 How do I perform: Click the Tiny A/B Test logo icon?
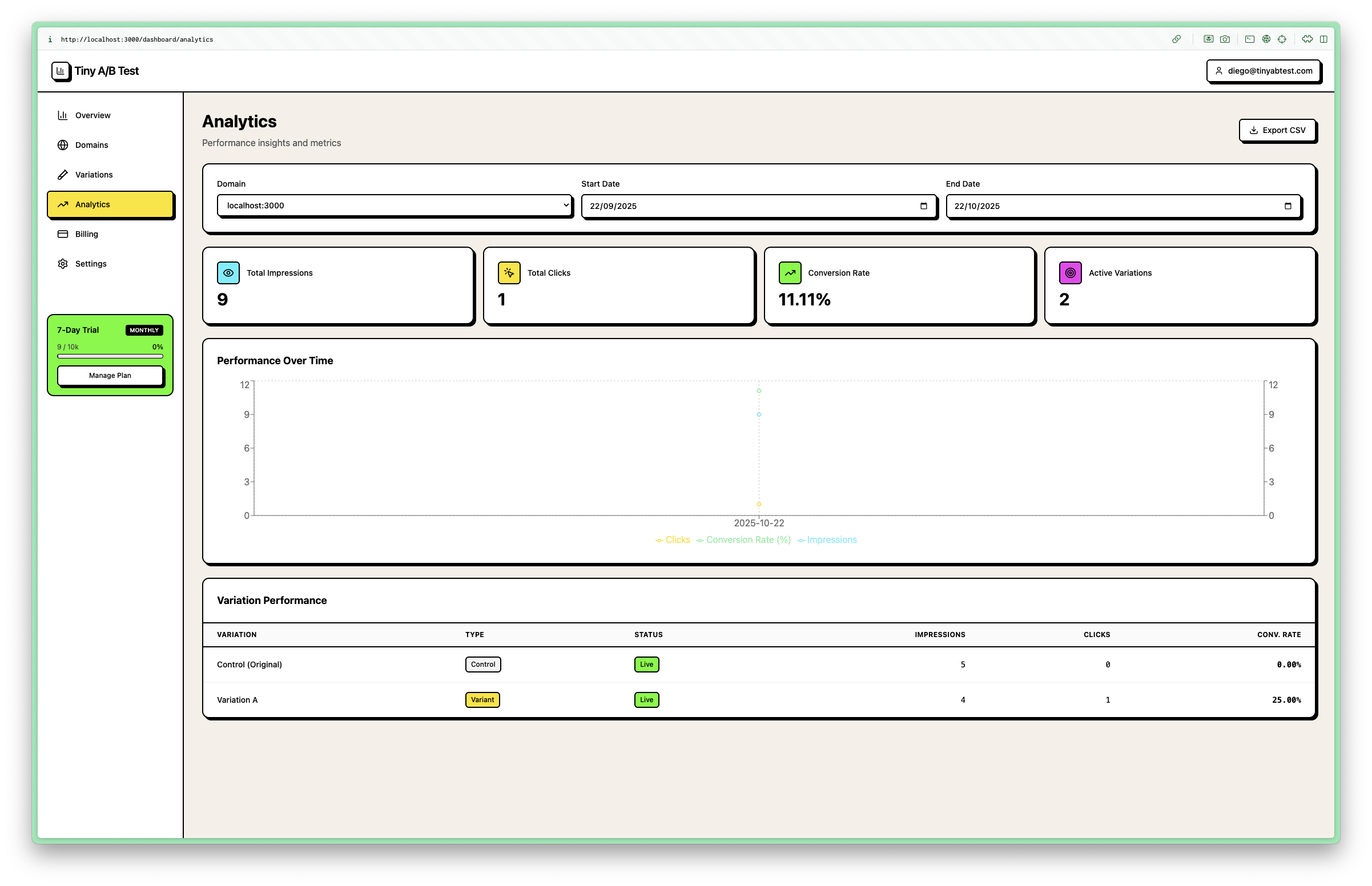click(61, 71)
